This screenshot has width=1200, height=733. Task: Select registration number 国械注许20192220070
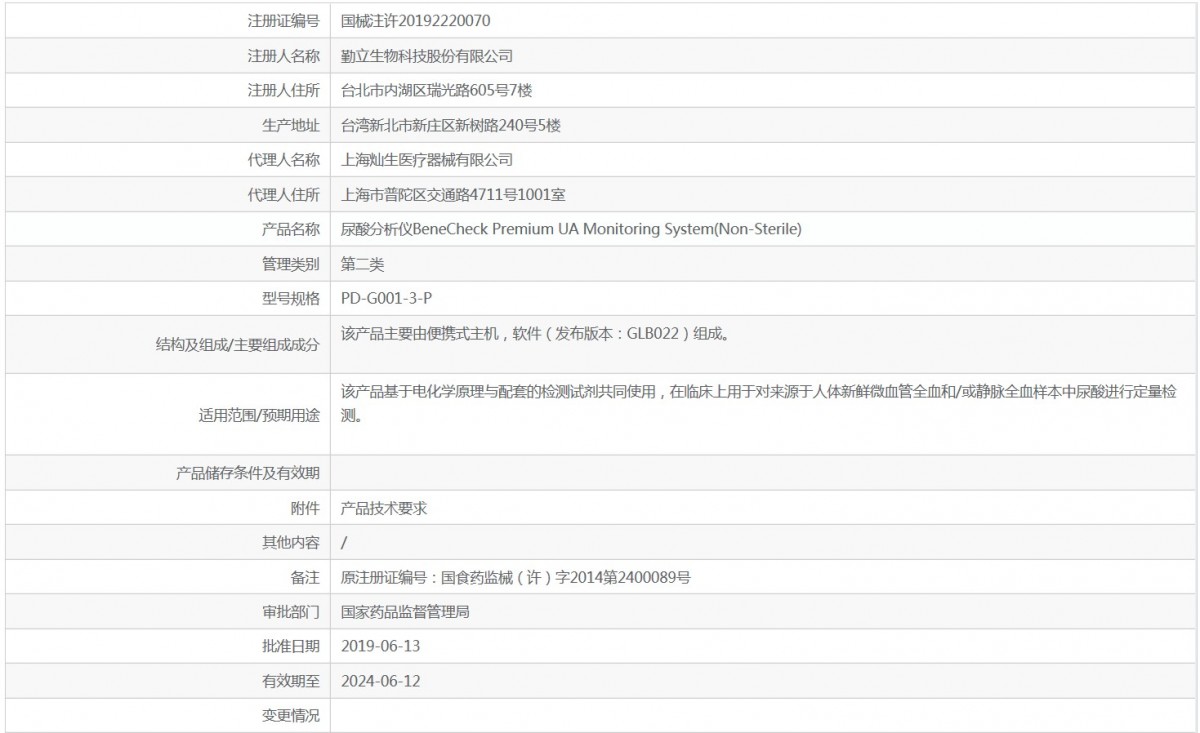pyautogui.click(x=416, y=20)
